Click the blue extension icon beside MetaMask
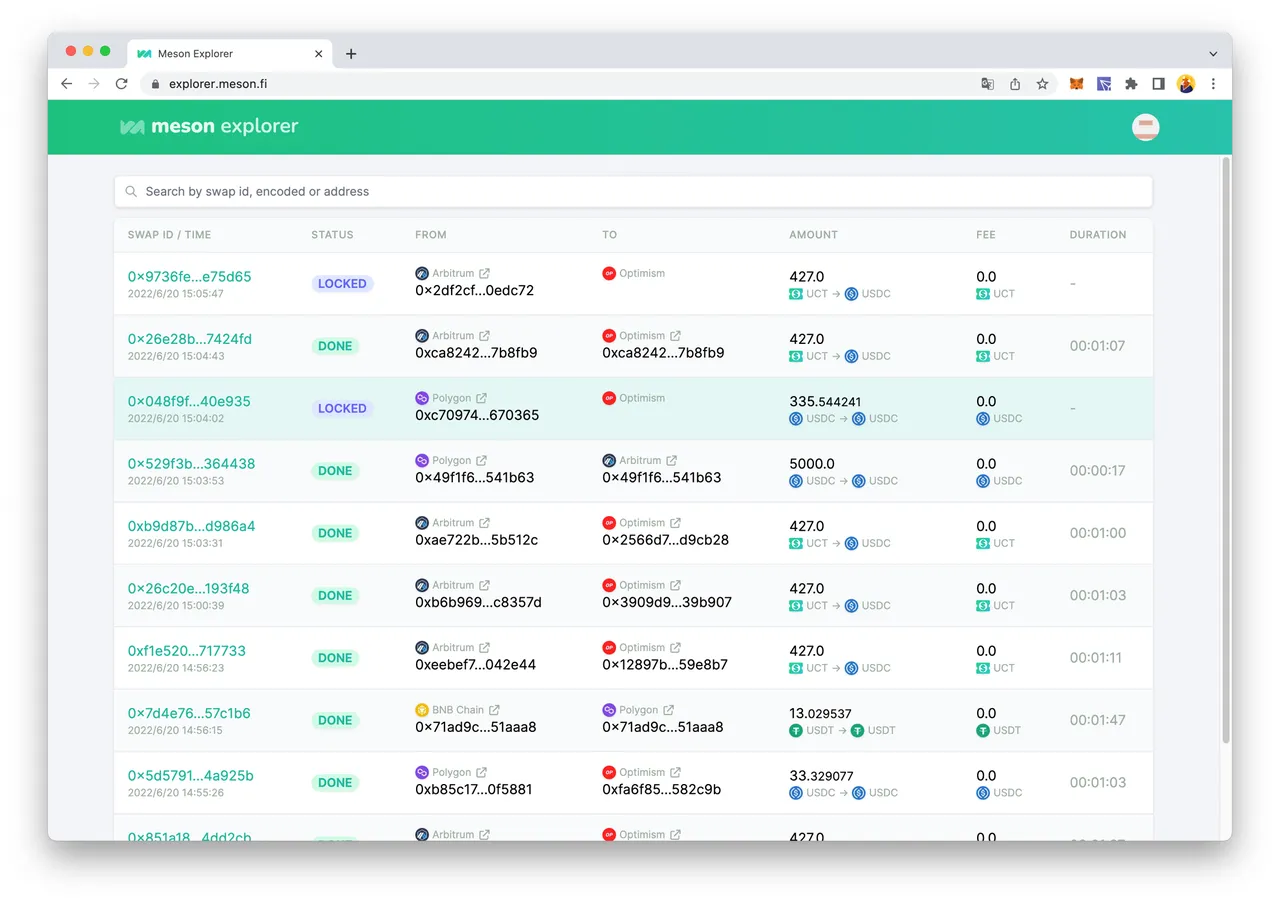 tap(1104, 84)
